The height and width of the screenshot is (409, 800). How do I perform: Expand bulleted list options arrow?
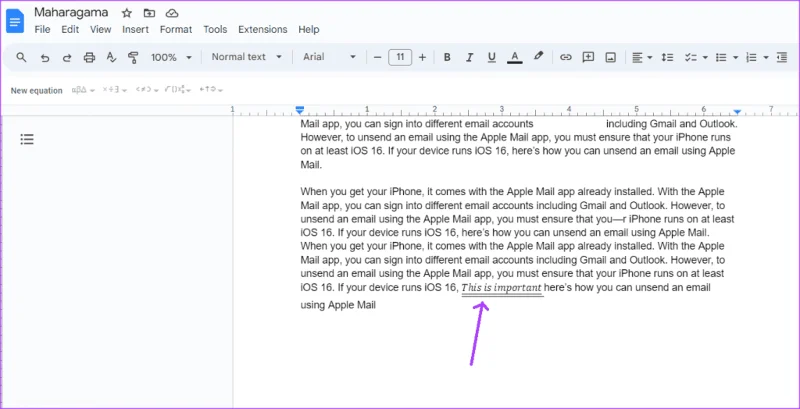point(735,58)
